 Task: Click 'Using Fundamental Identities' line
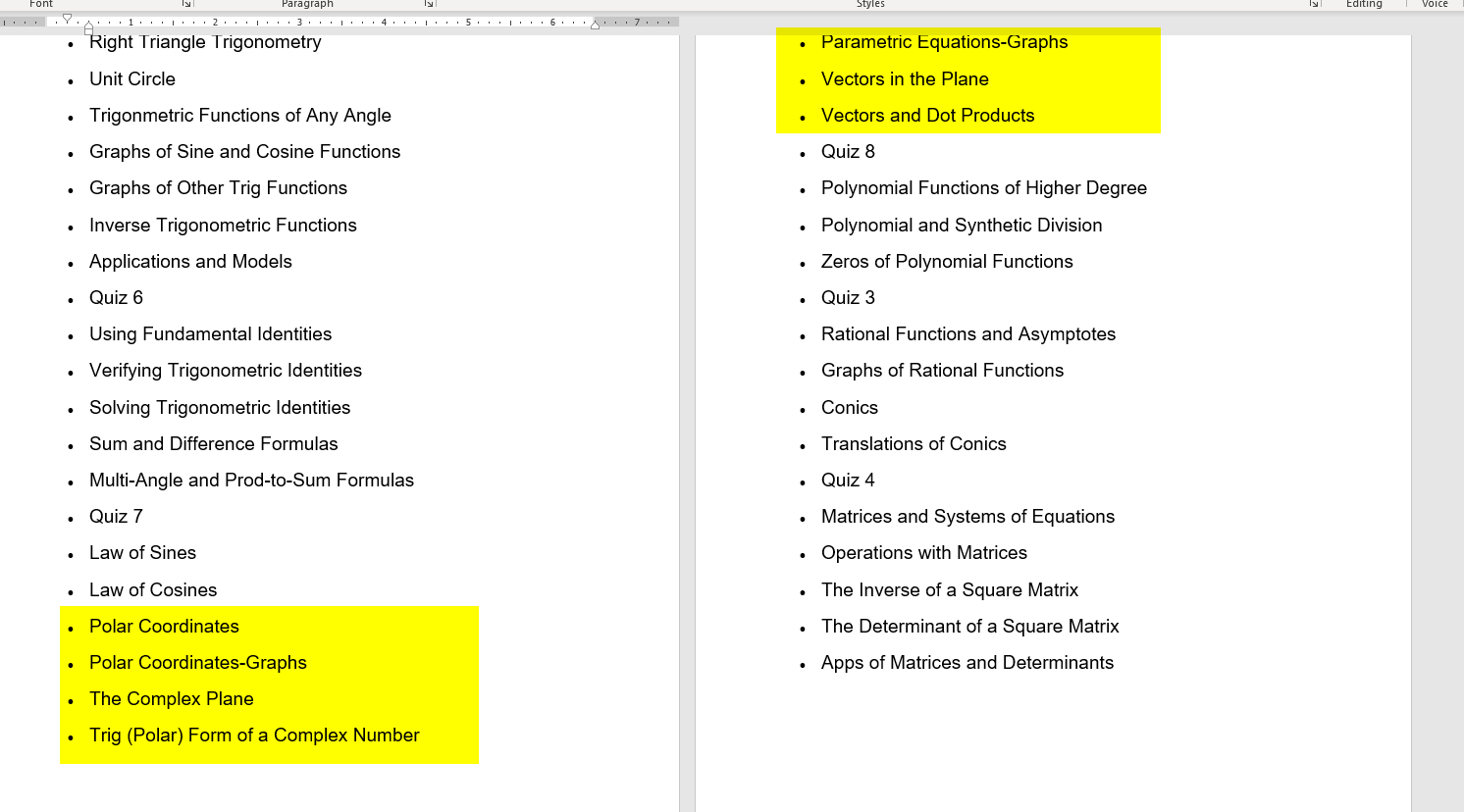(210, 334)
